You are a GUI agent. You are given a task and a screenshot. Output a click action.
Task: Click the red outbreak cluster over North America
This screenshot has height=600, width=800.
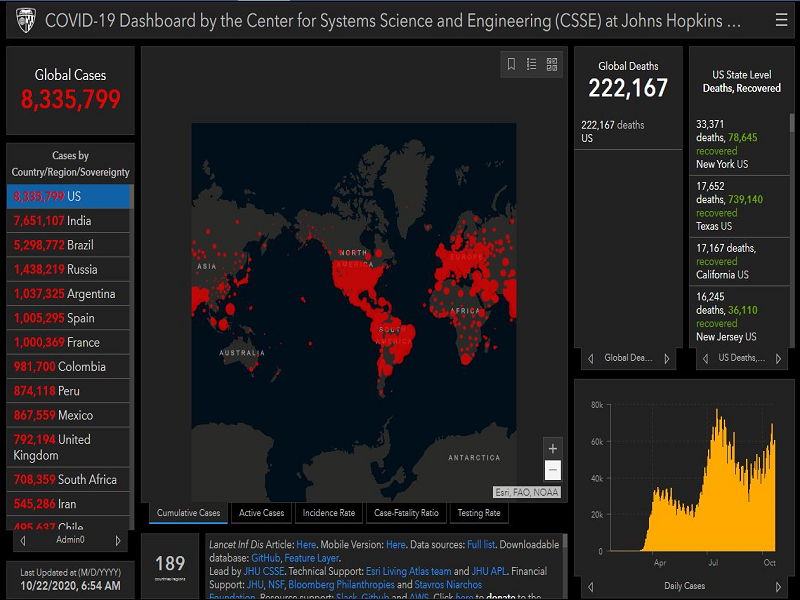[x=357, y=276]
